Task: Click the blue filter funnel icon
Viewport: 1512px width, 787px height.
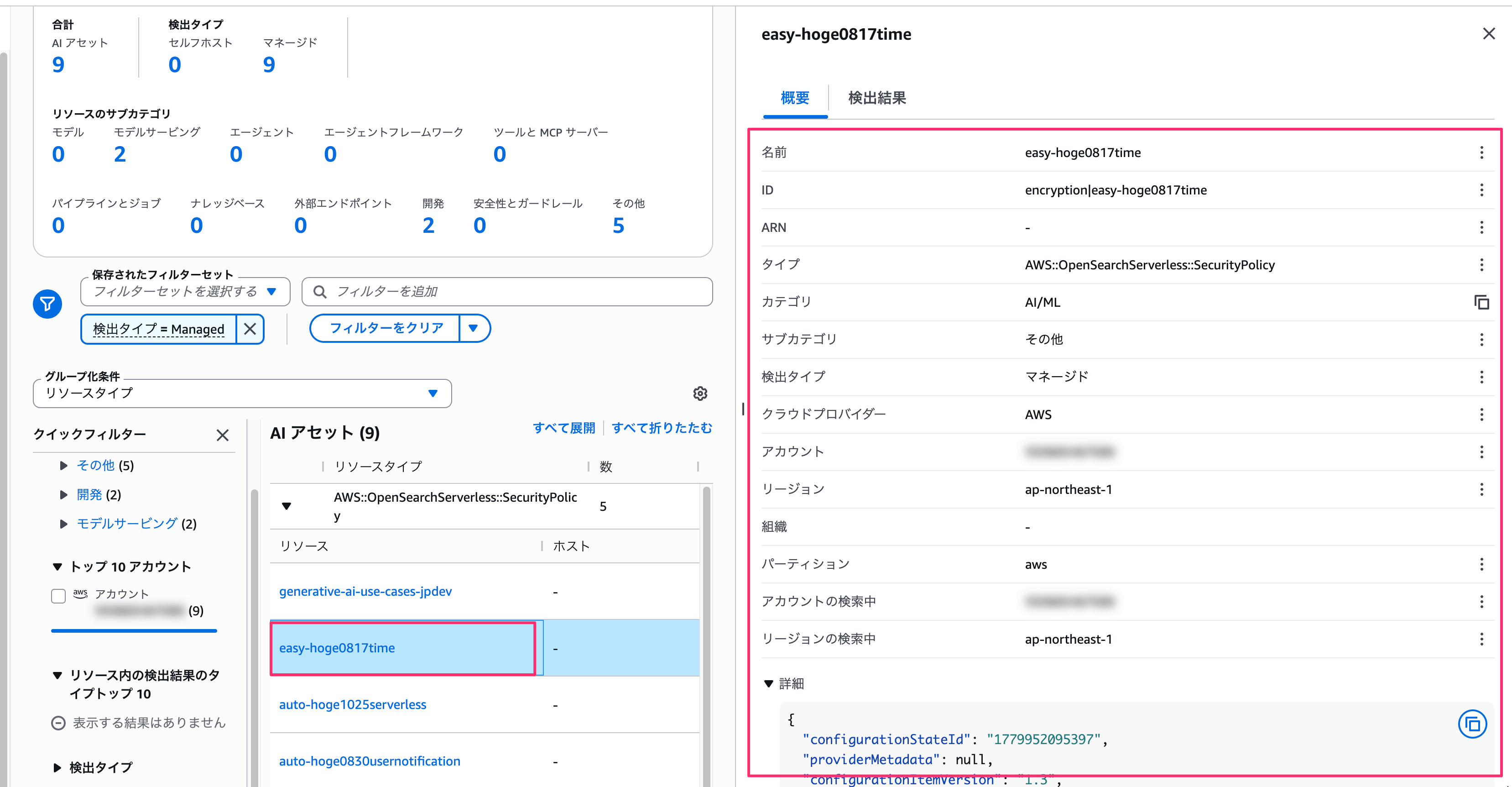Action: (x=47, y=304)
